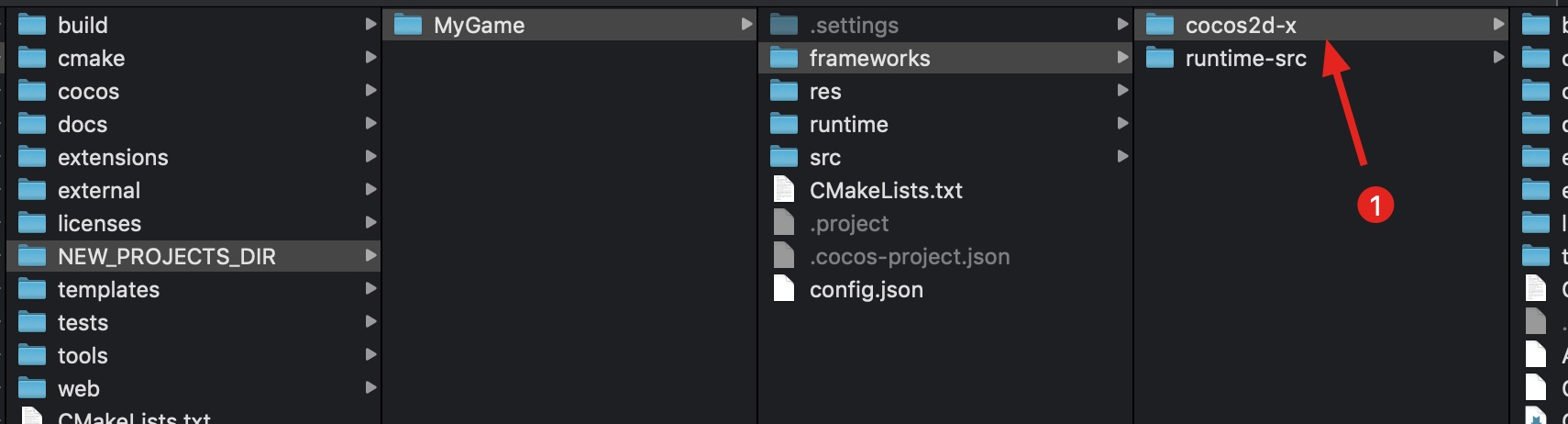Click the frameworks folder icon

(784, 59)
